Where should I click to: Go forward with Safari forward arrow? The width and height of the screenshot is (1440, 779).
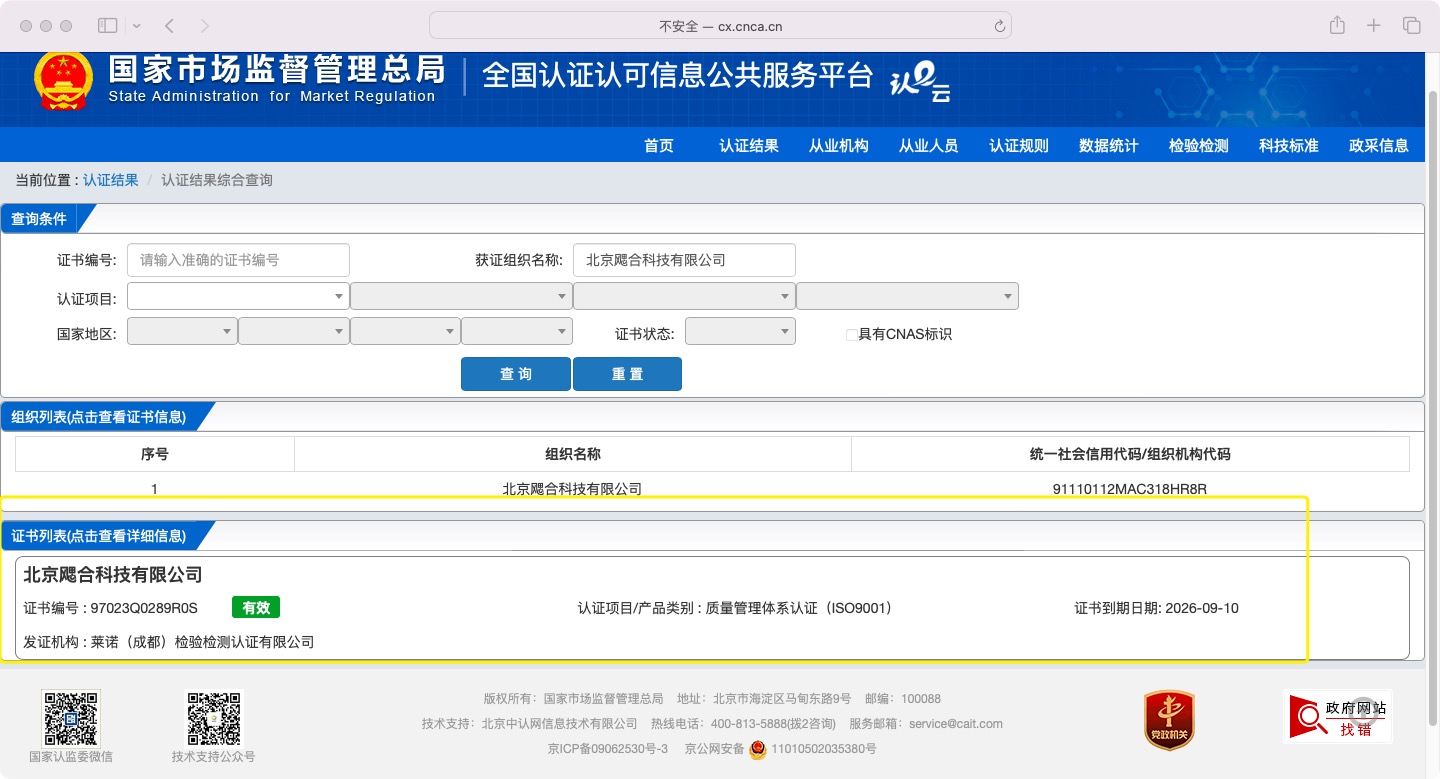click(x=205, y=25)
